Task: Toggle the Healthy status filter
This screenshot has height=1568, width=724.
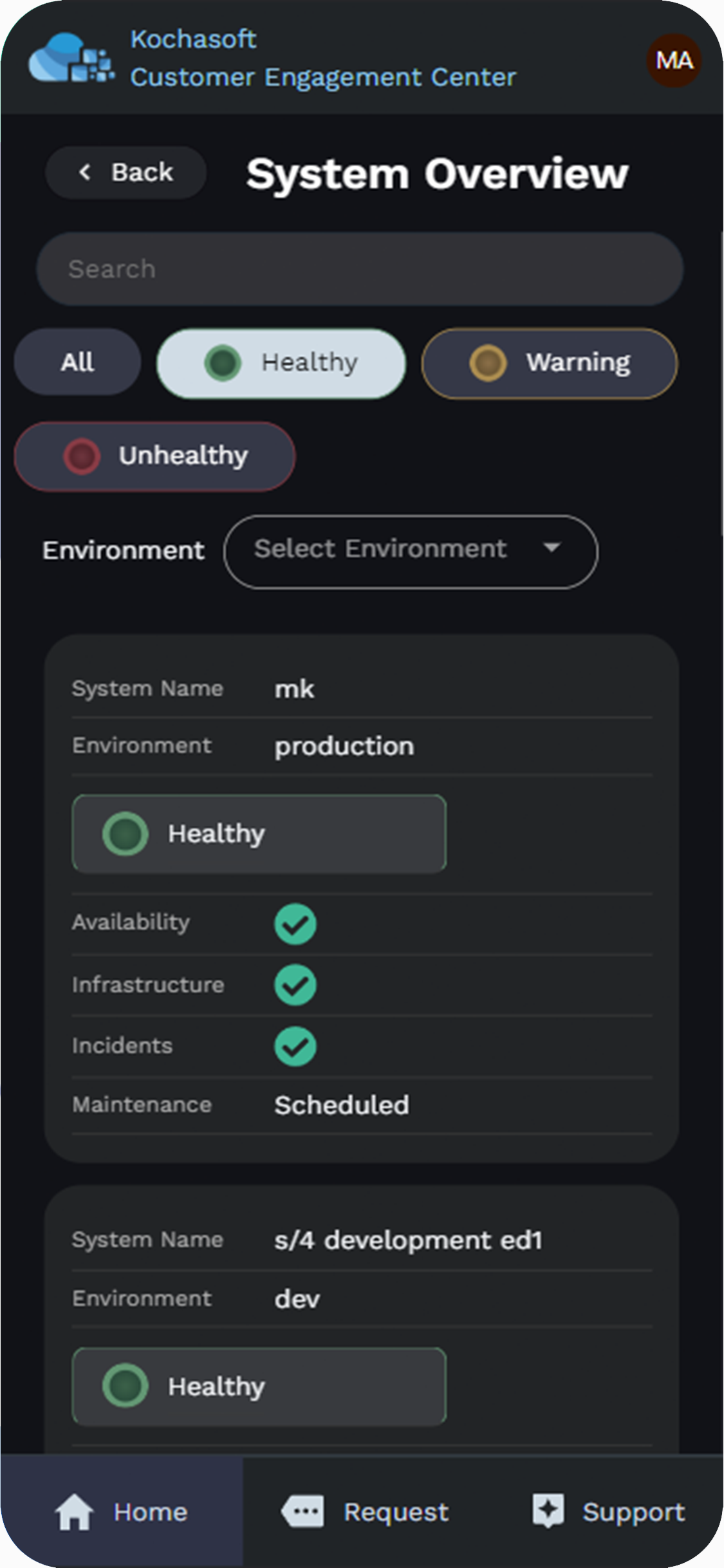Action: click(281, 363)
